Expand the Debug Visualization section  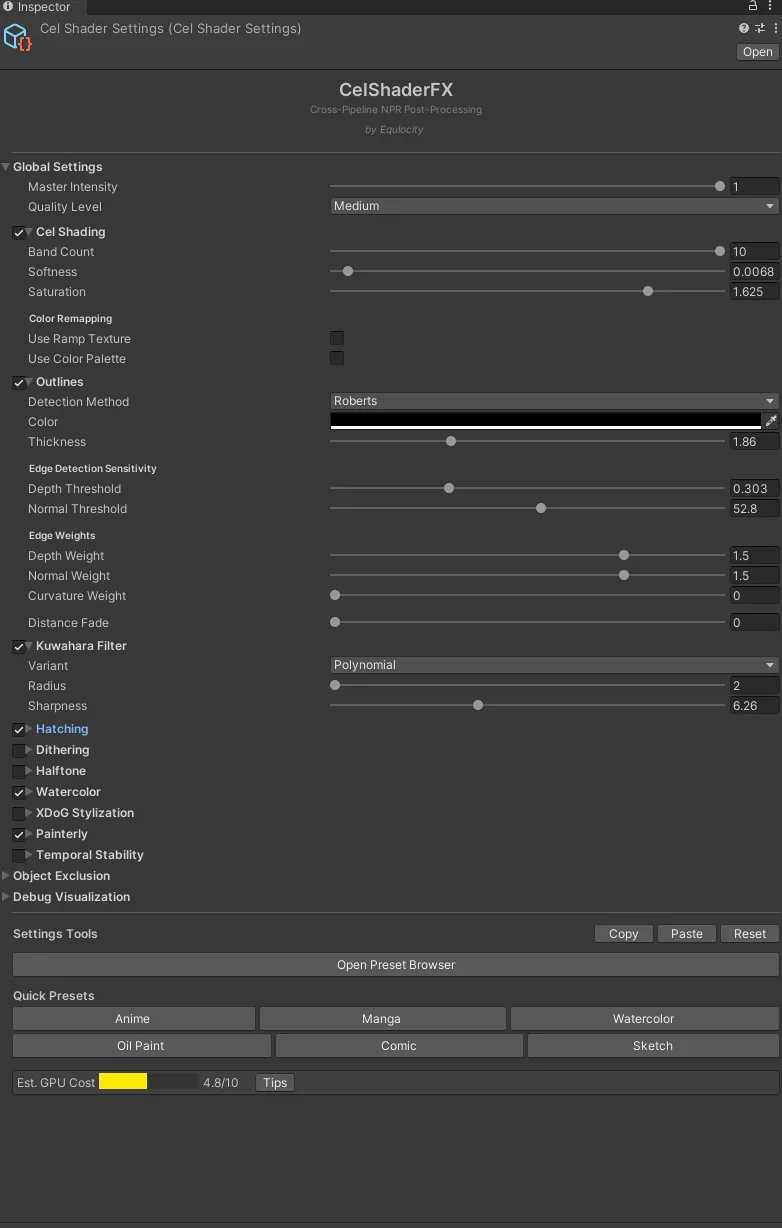click(x=6, y=897)
